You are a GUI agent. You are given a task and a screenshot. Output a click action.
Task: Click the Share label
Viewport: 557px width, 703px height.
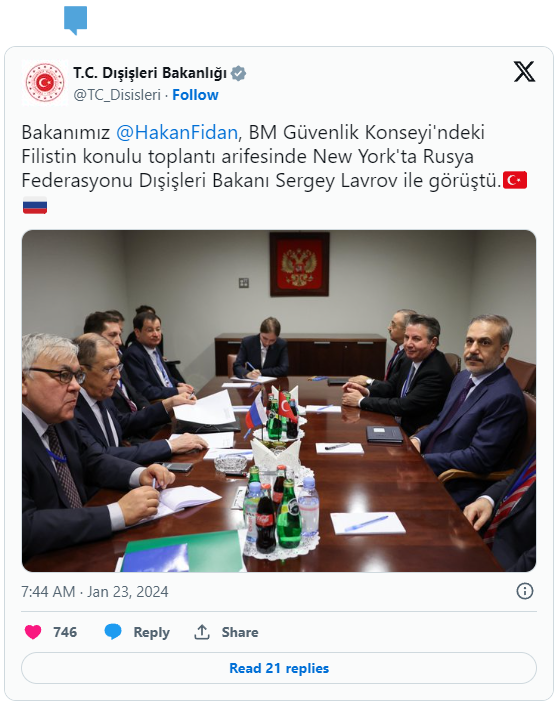tap(239, 632)
